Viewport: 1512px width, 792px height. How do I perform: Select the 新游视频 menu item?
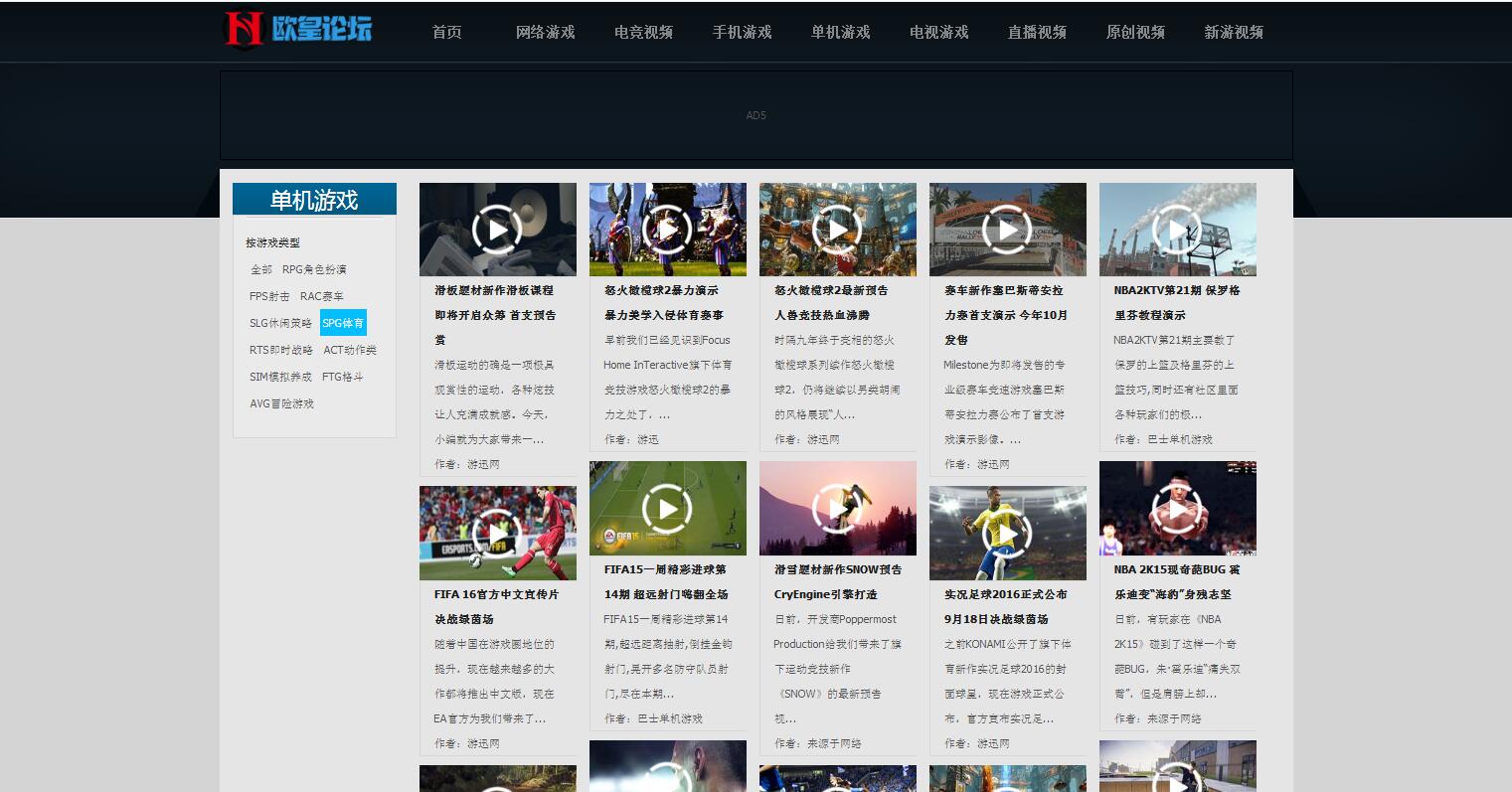pyautogui.click(x=1234, y=32)
